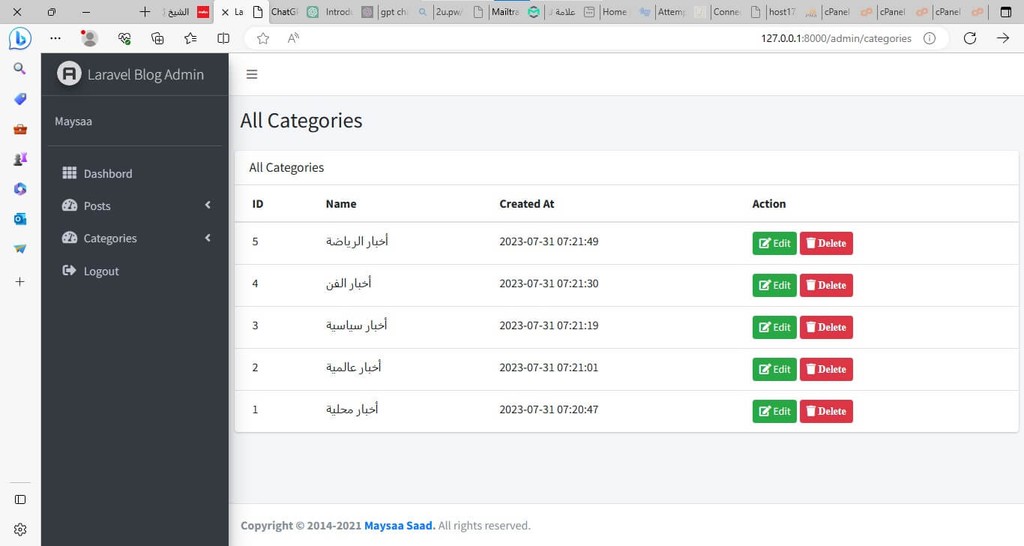
Task: Open Drop paper-plane icon in Edge sidebar
Action: click(20, 249)
